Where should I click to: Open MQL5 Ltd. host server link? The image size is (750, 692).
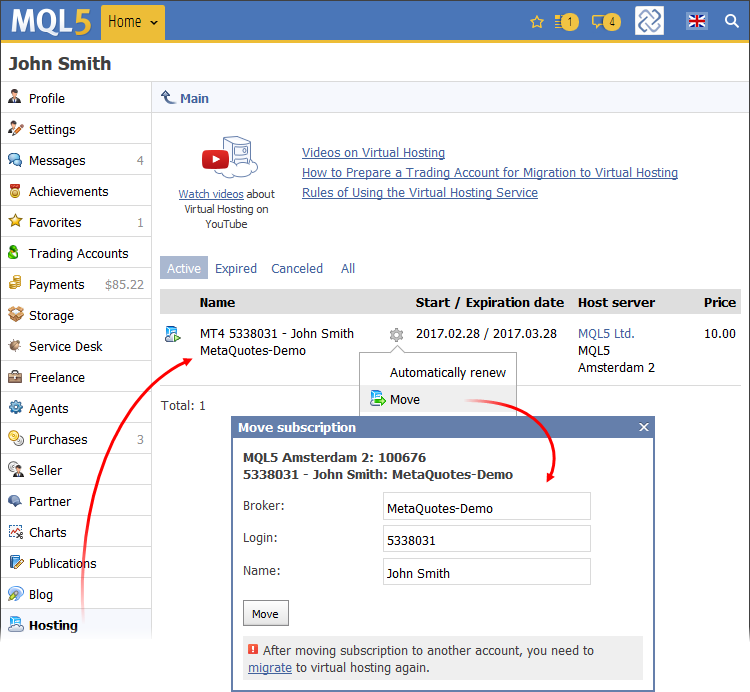[606, 334]
